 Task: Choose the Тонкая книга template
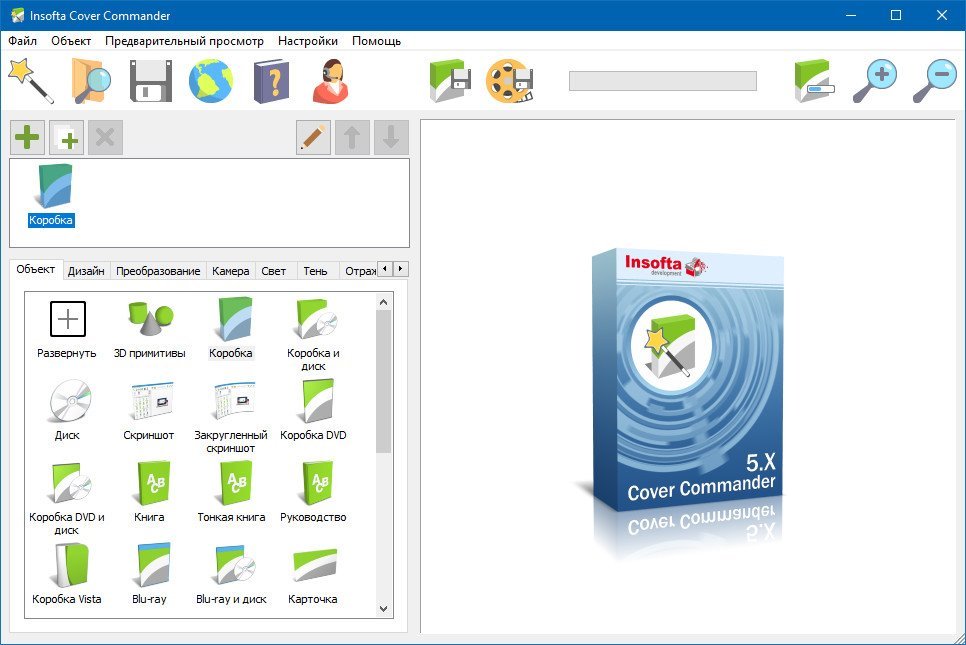point(231,492)
